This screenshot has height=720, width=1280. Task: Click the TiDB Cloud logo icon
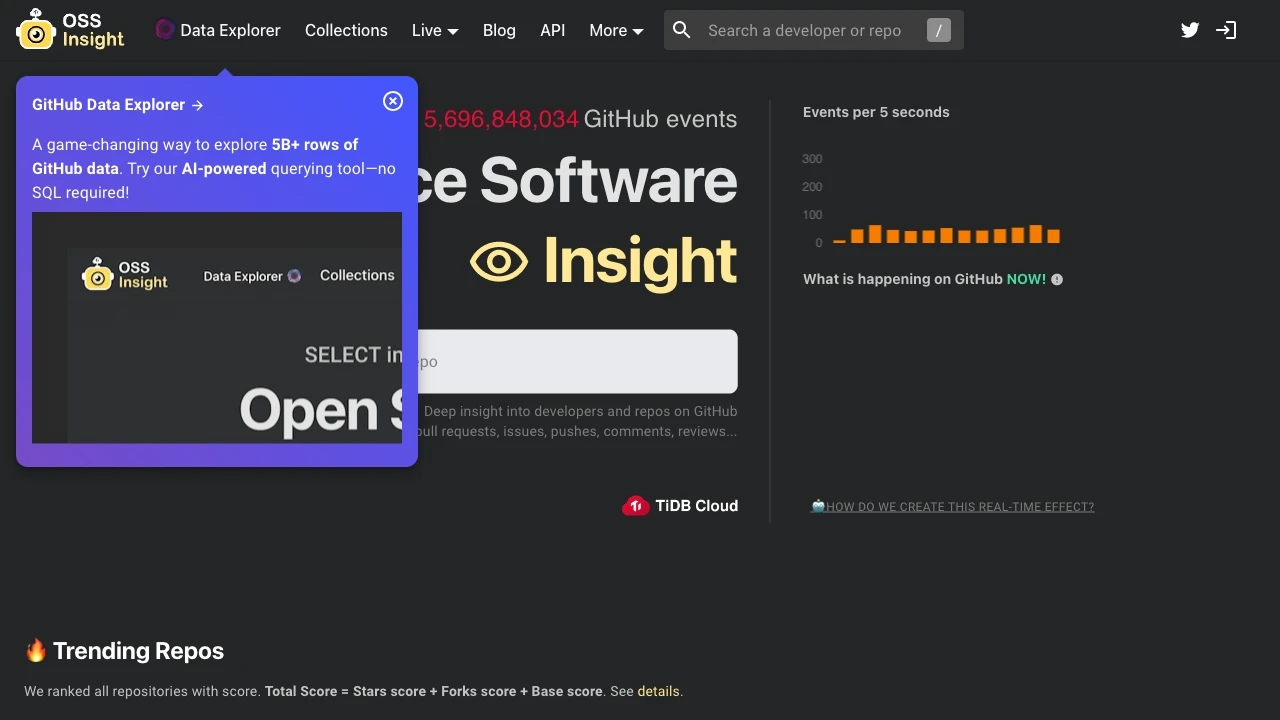tap(637, 506)
